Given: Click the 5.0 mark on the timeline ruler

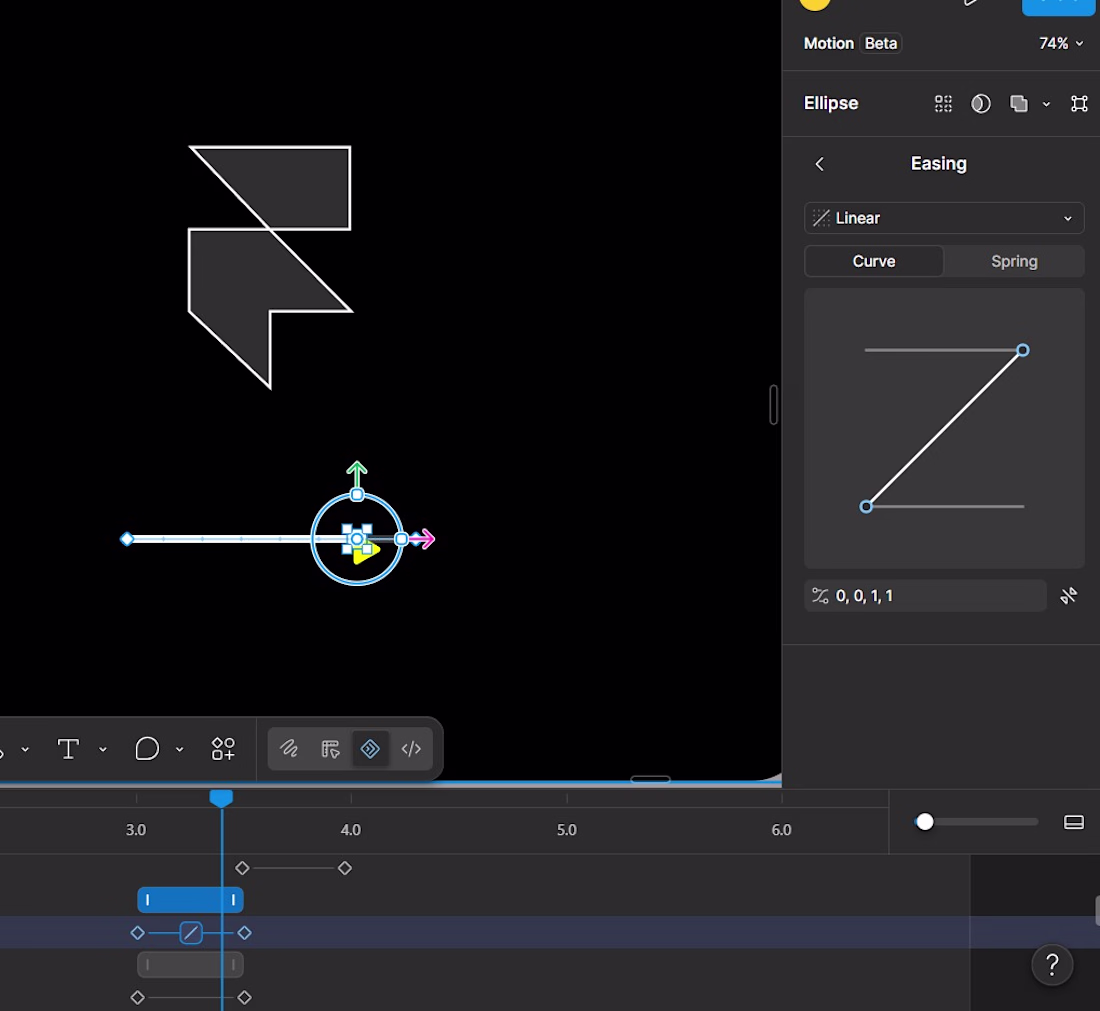Looking at the screenshot, I should [x=567, y=830].
